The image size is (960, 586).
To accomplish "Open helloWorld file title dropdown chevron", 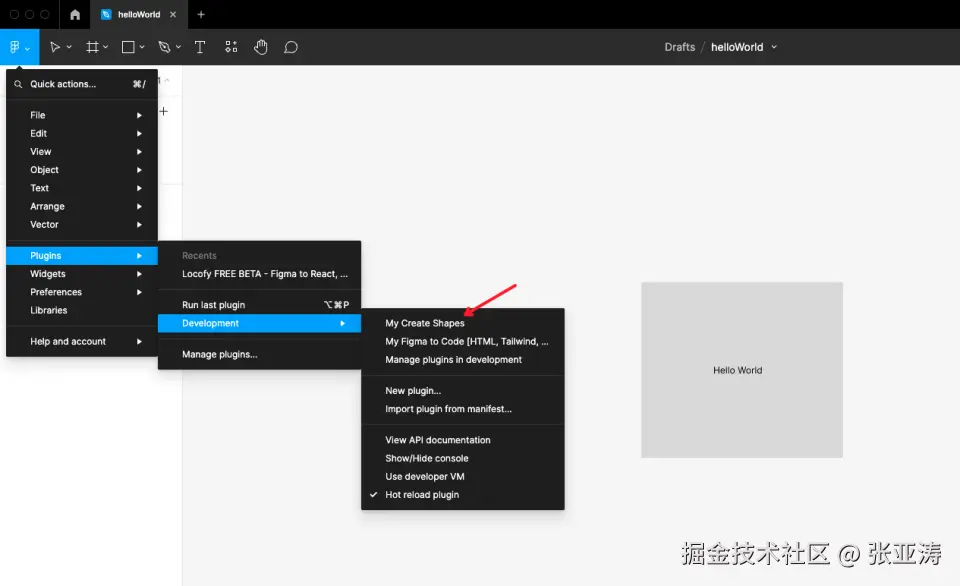I will 774,47.
